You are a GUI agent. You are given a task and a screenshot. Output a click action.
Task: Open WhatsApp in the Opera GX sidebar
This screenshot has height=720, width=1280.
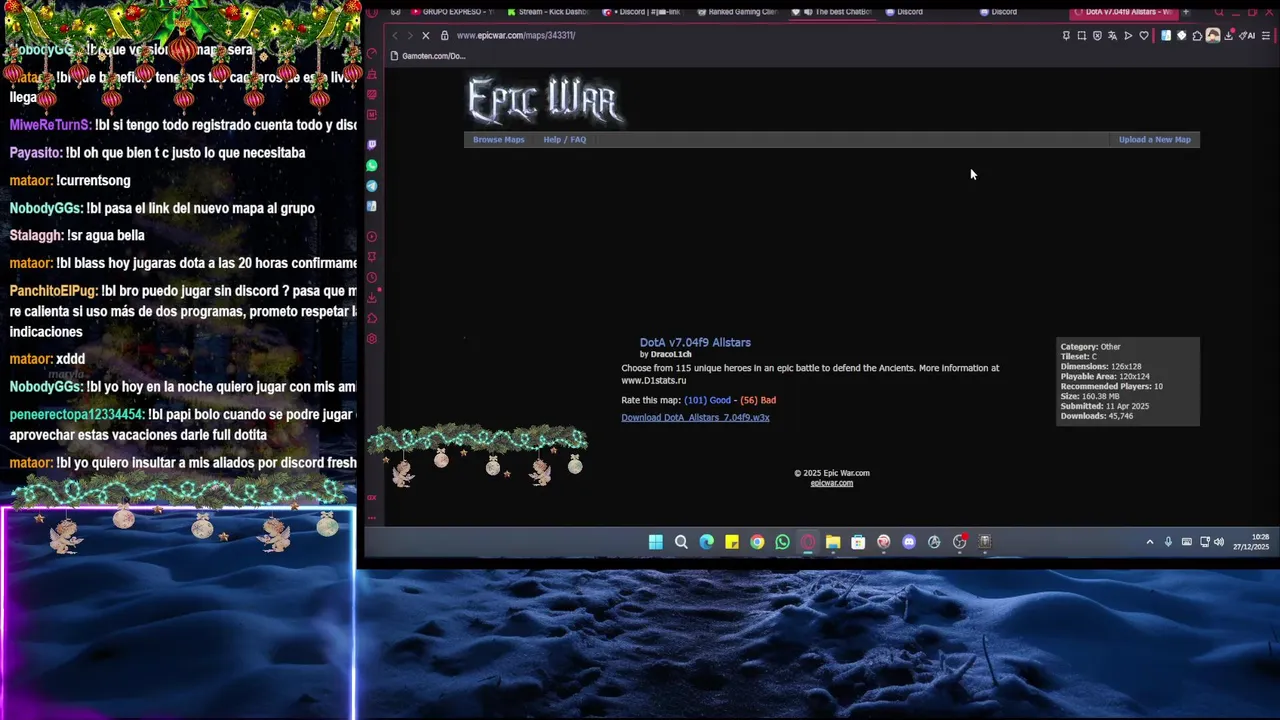click(x=372, y=165)
